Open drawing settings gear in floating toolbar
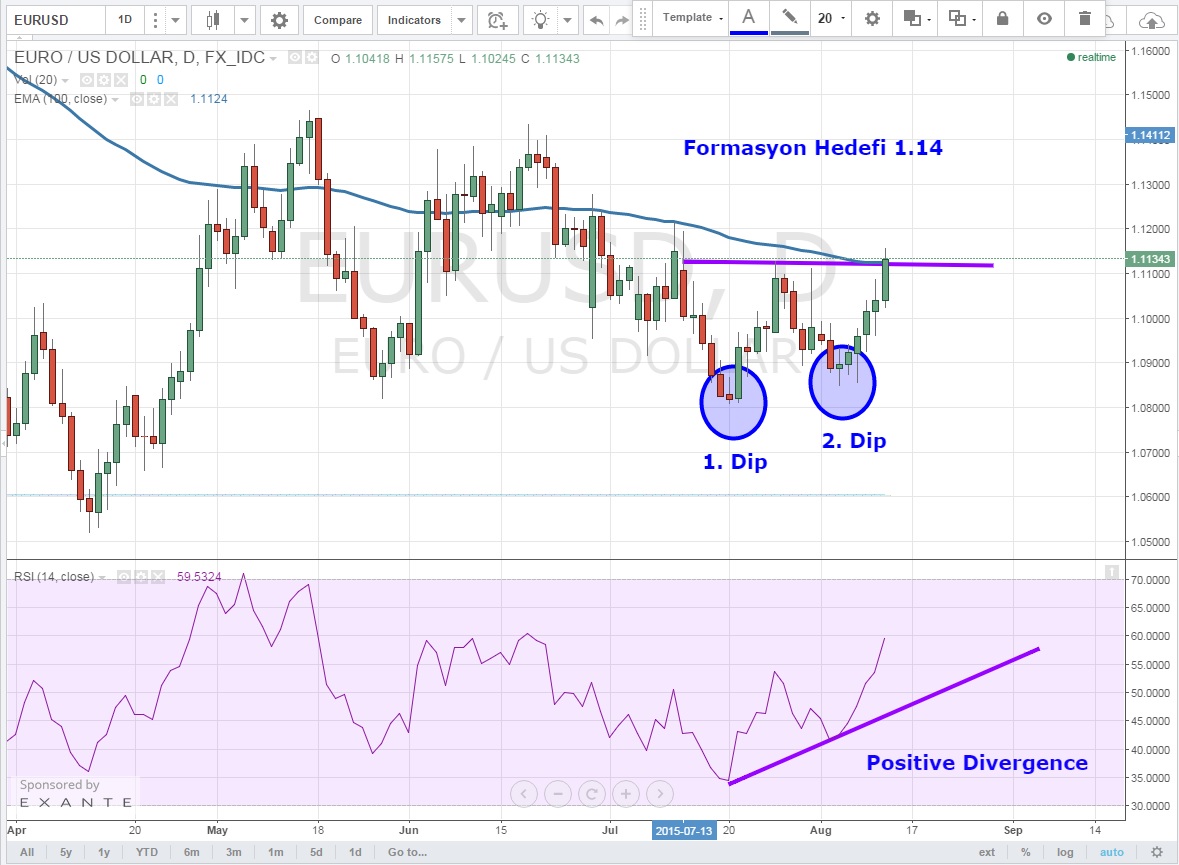This screenshot has height=865, width=1179. coord(872,18)
